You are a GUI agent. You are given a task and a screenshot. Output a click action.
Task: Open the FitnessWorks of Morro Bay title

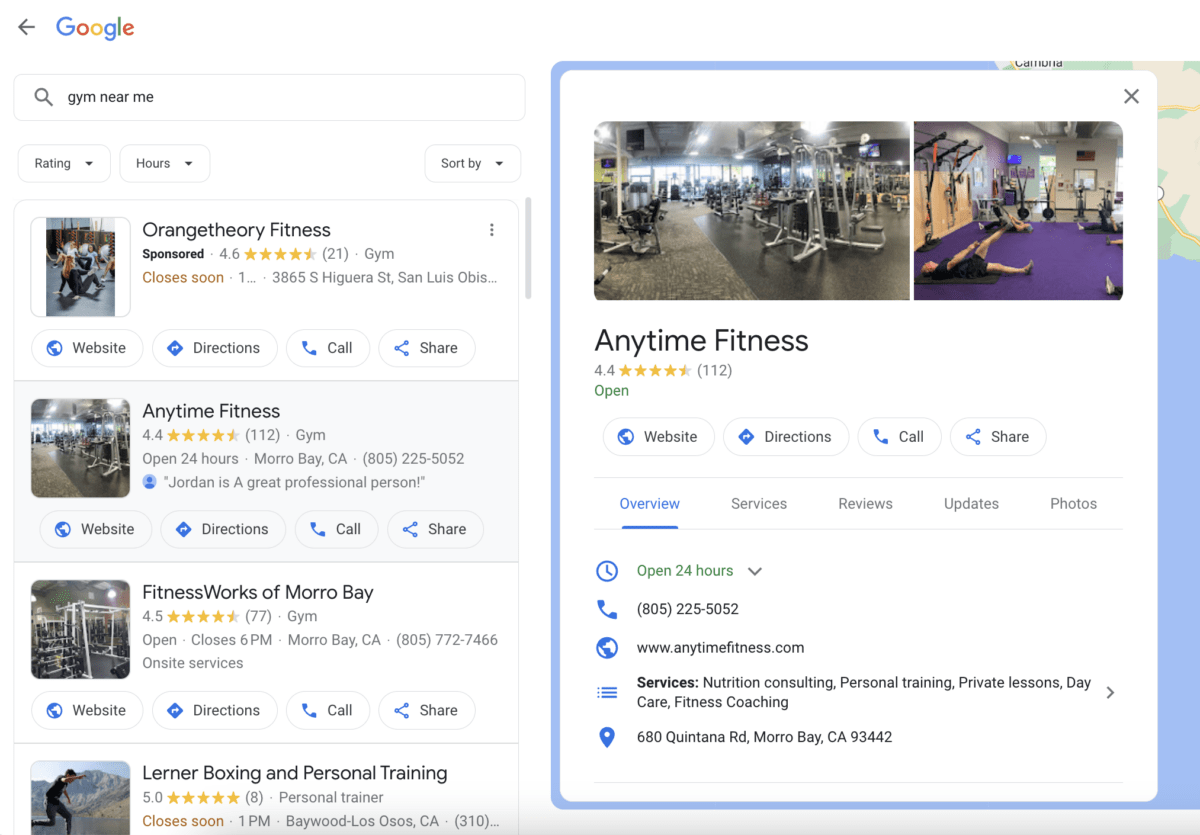pos(258,592)
